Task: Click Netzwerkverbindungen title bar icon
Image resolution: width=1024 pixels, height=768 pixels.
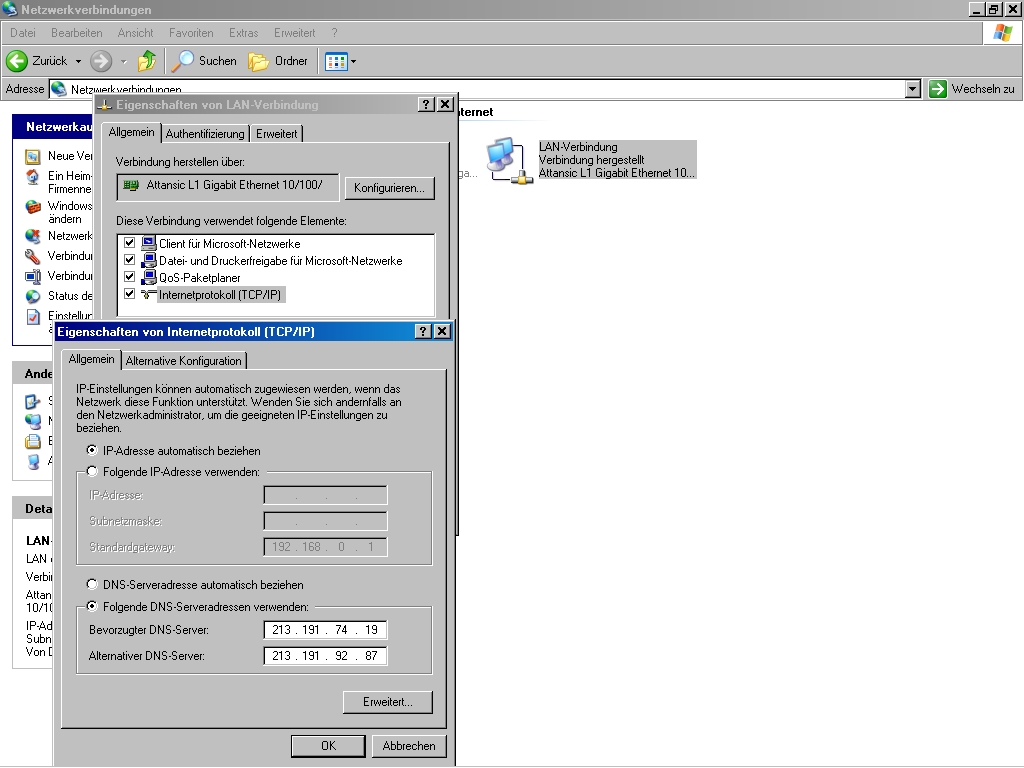Action: pos(9,9)
